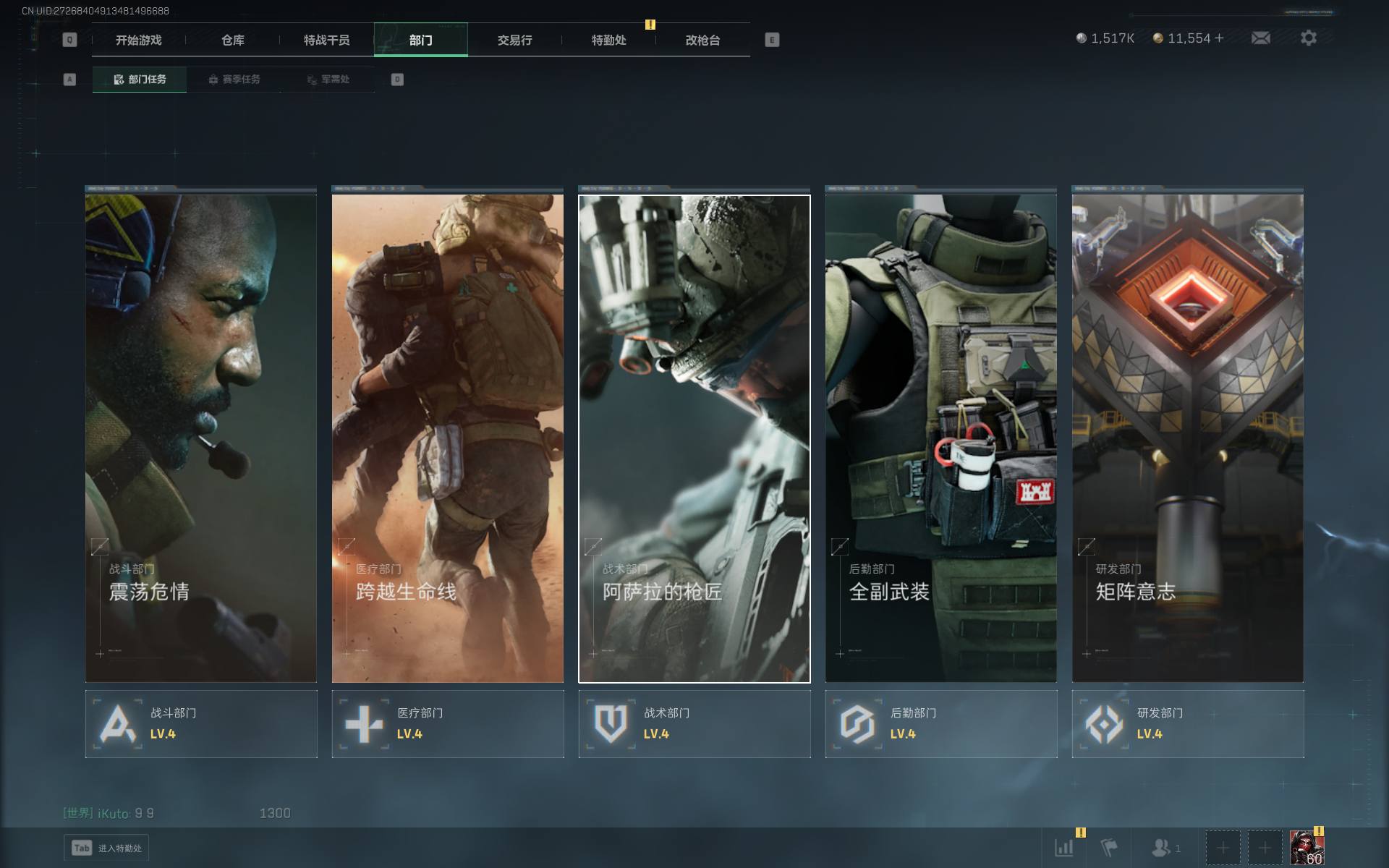Click the statistics bar chart icon

[x=1064, y=847]
